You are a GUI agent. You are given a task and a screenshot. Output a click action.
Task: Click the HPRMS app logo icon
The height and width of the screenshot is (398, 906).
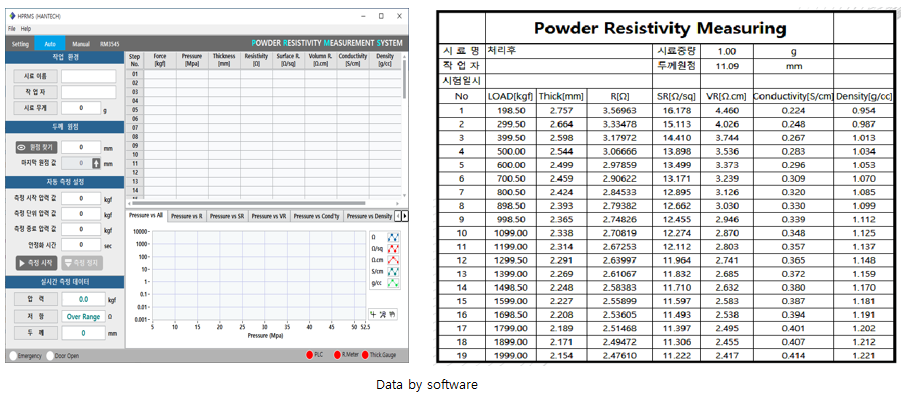tap(12, 16)
